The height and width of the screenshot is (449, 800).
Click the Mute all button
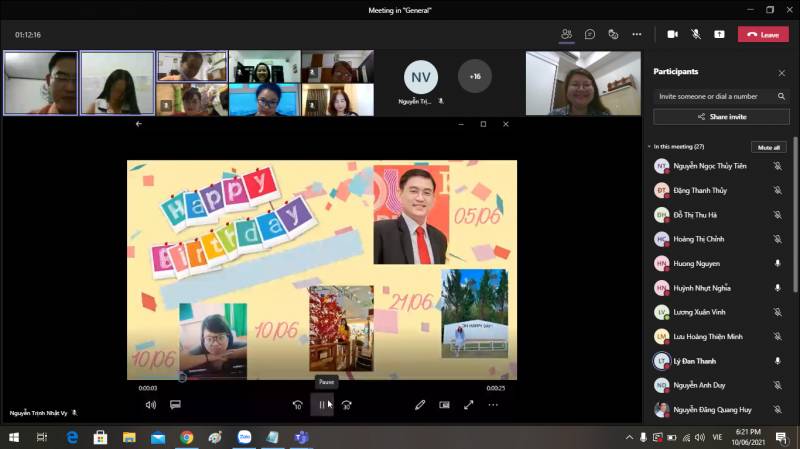click(768, 147)
